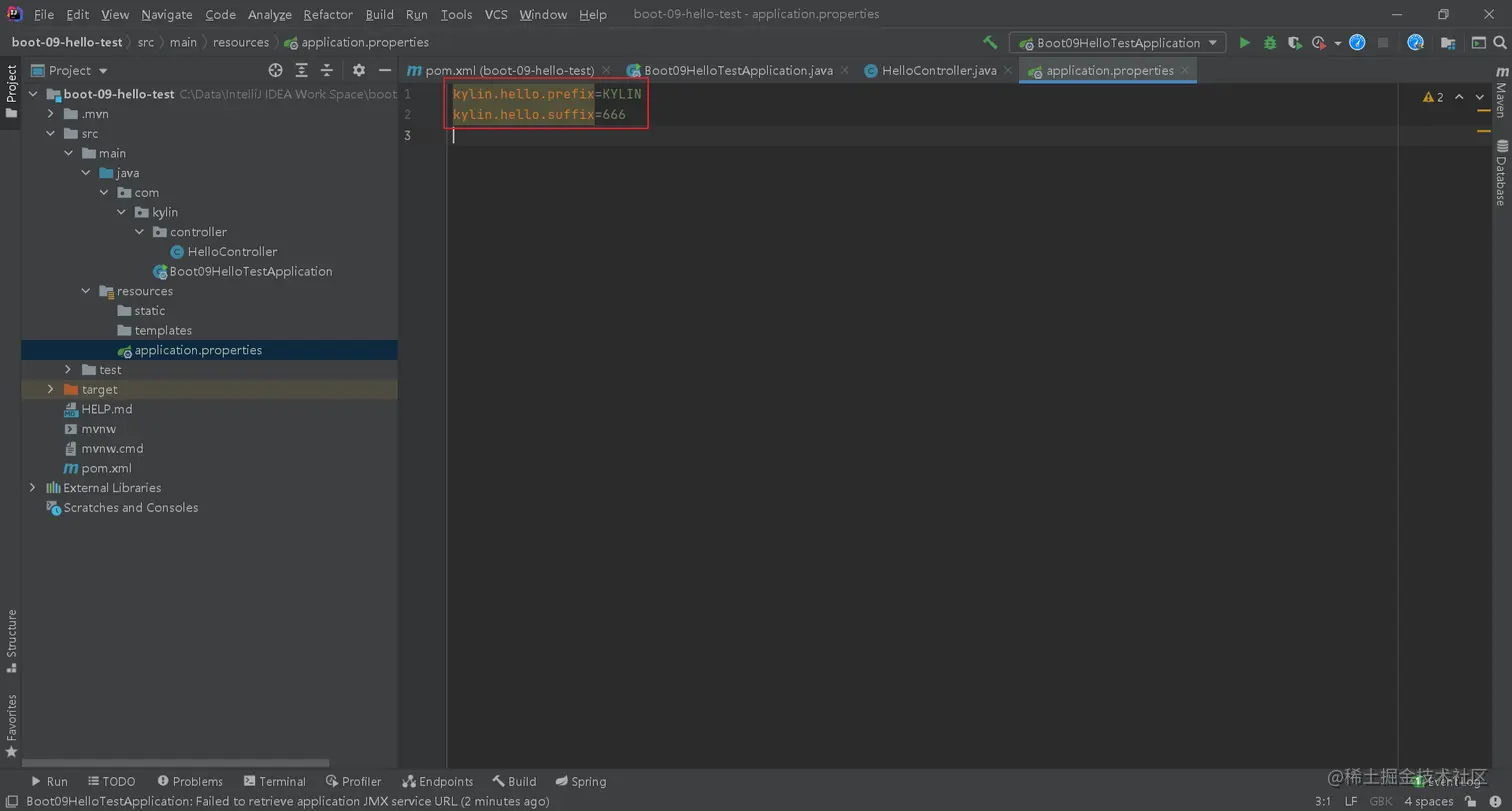
Task: Open the Spring tool window
Action: [581, 782]
